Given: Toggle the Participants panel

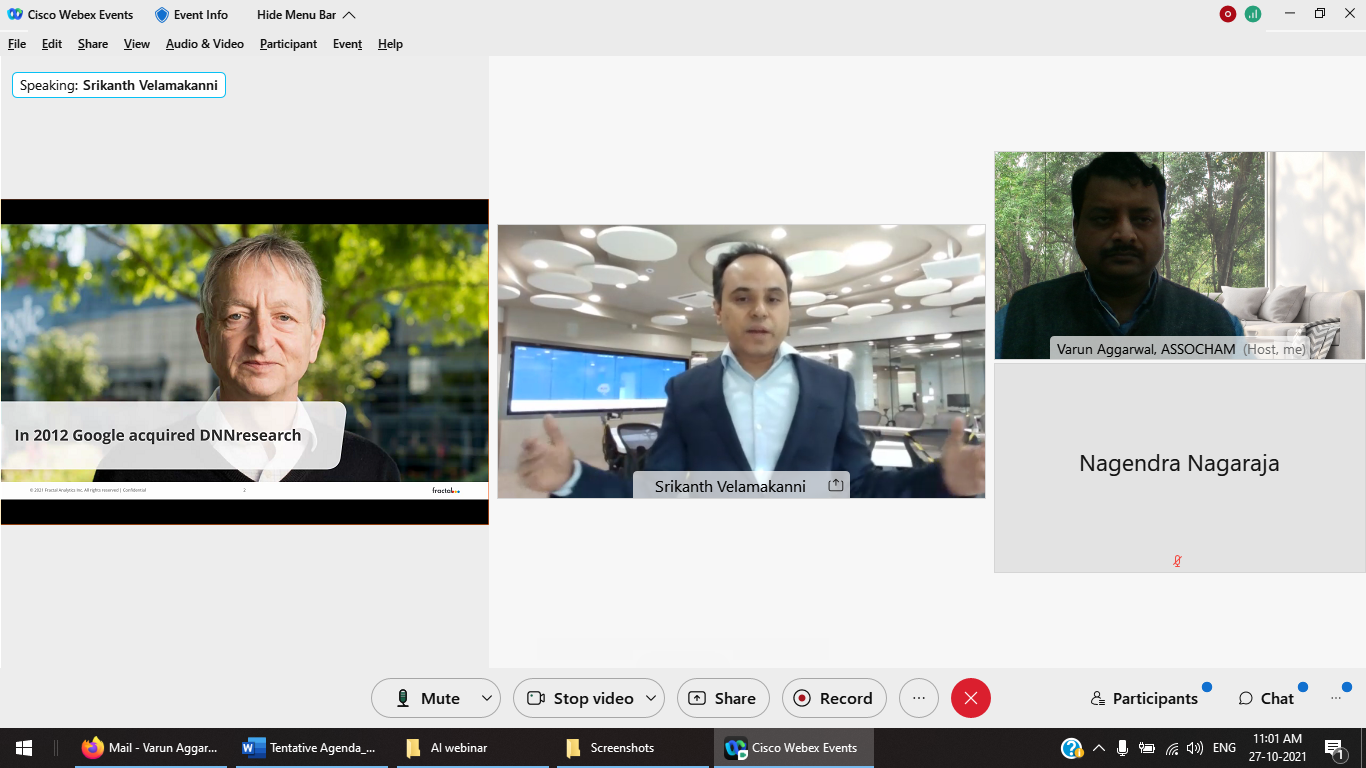Looking at the screenshot, I should [x=1144, y=698].
